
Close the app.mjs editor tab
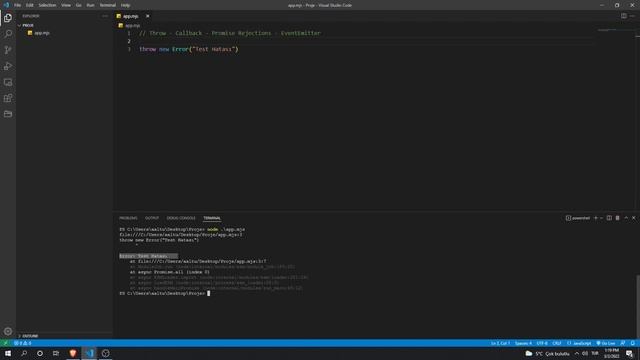pos(147,16)
